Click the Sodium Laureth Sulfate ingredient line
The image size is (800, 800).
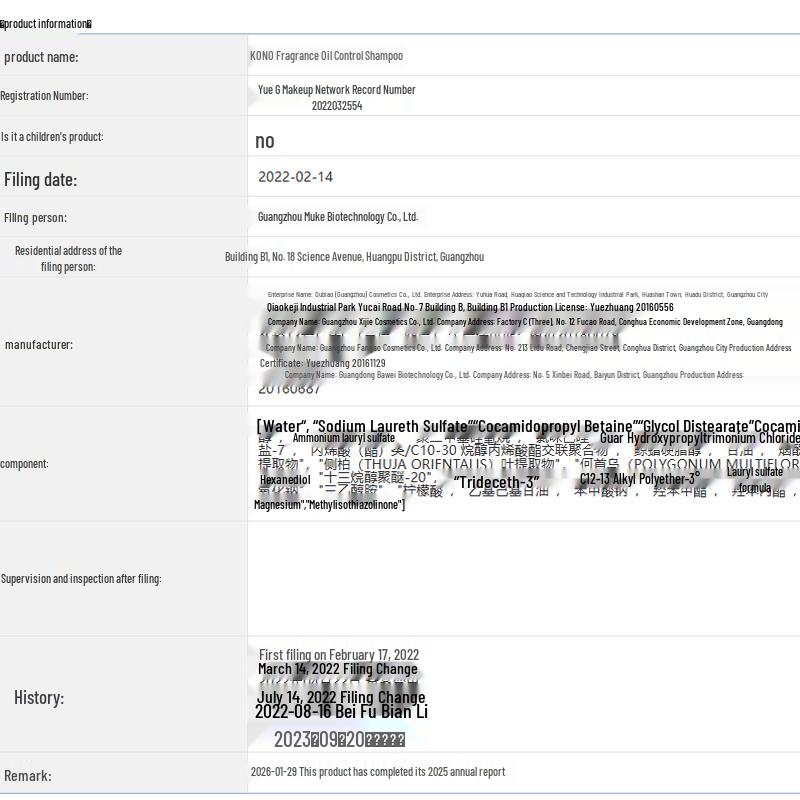coord(528,426)
